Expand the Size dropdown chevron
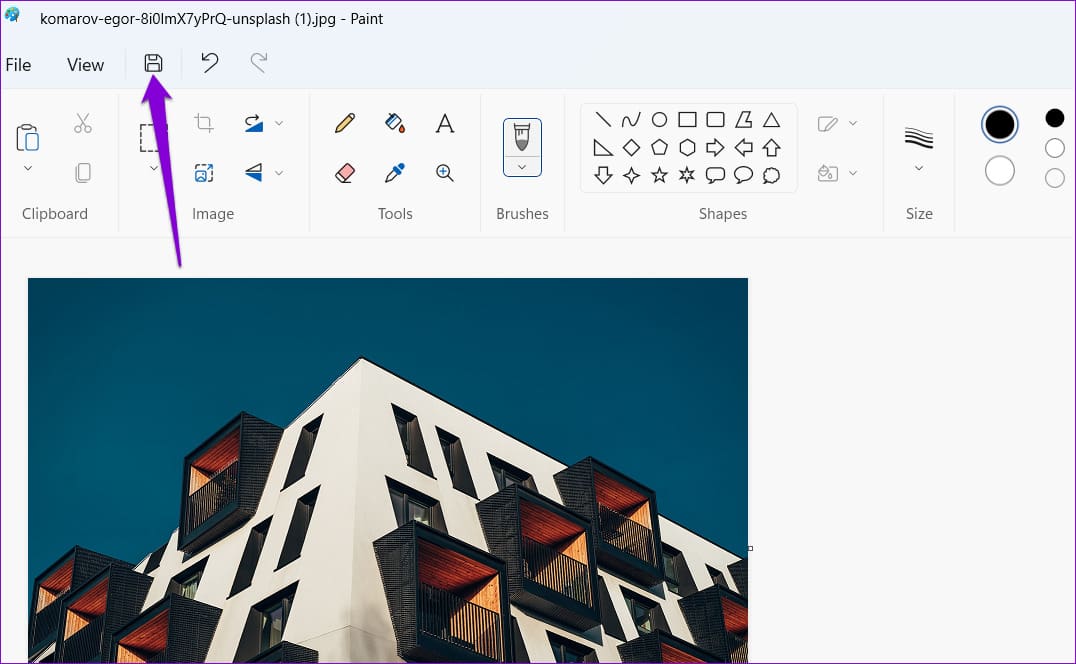Viewport: 1076px width, 664px height. [919, 168]
